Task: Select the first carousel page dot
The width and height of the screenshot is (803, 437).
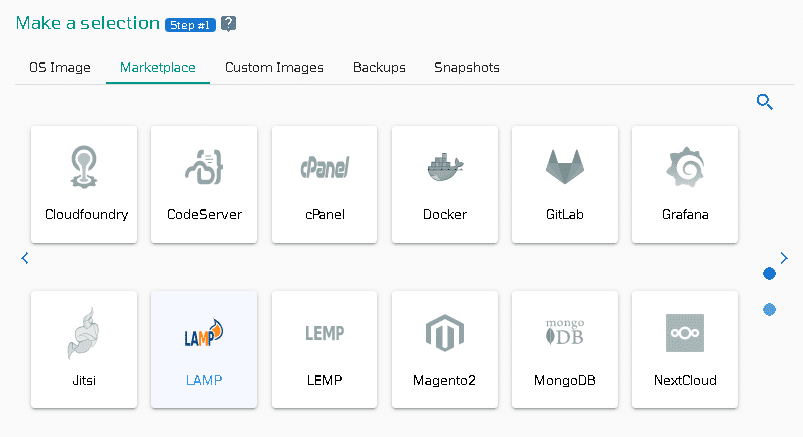Action: (769, 274)
